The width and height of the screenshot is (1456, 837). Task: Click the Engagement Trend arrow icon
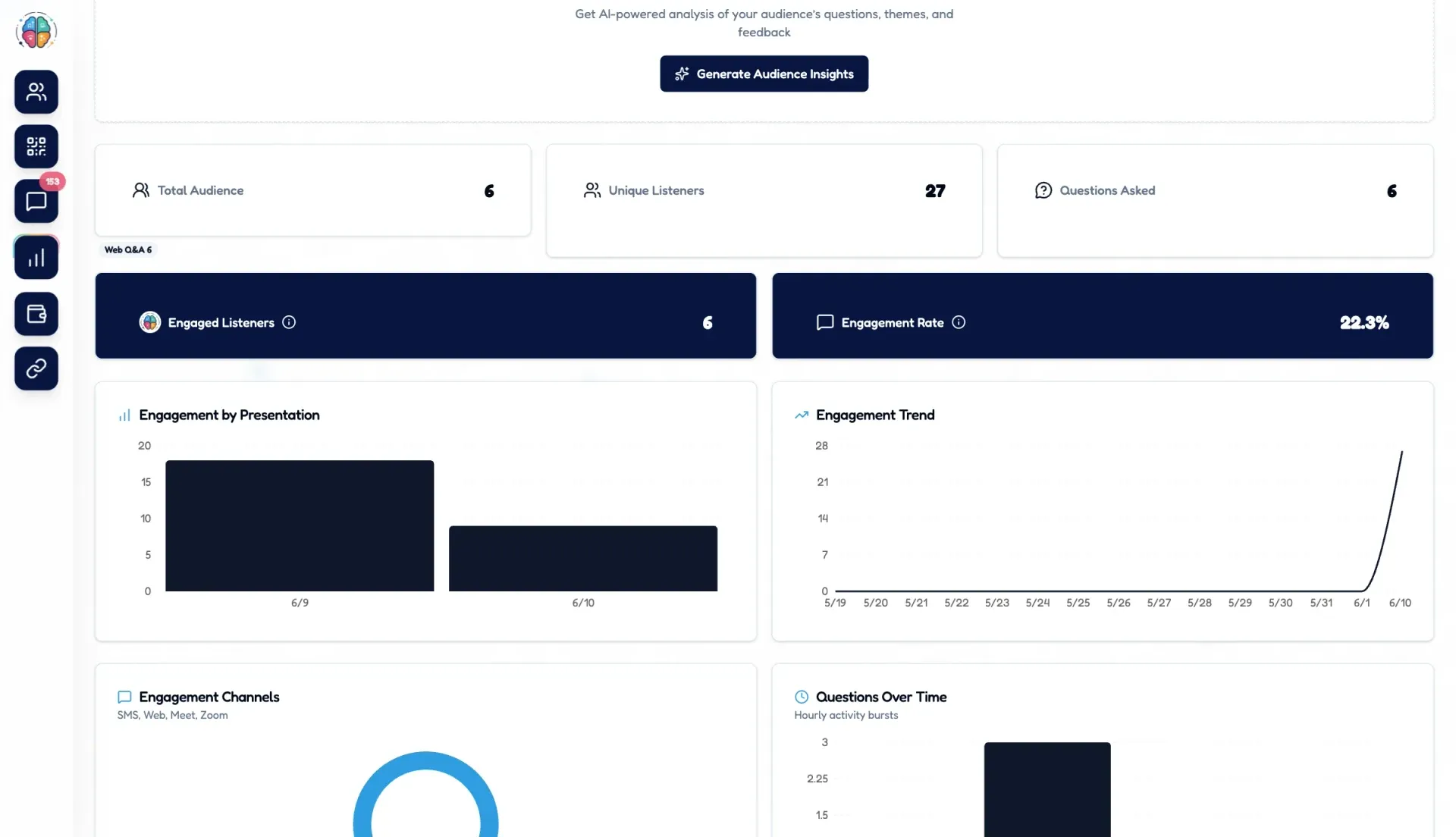(x=802, y=415)
